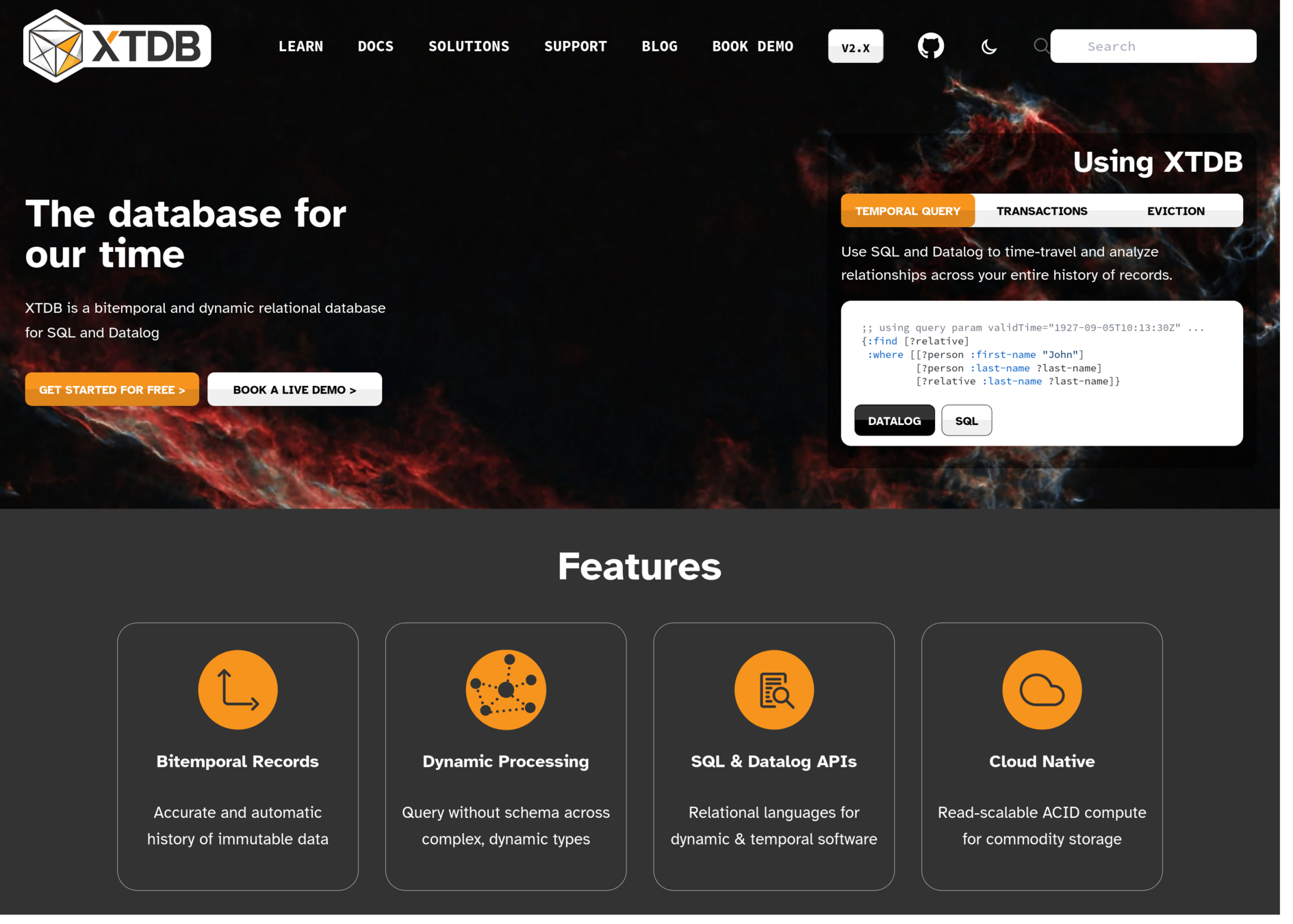Click "Query without schema across" description
Screen dimensions: 1293x924
506,825
